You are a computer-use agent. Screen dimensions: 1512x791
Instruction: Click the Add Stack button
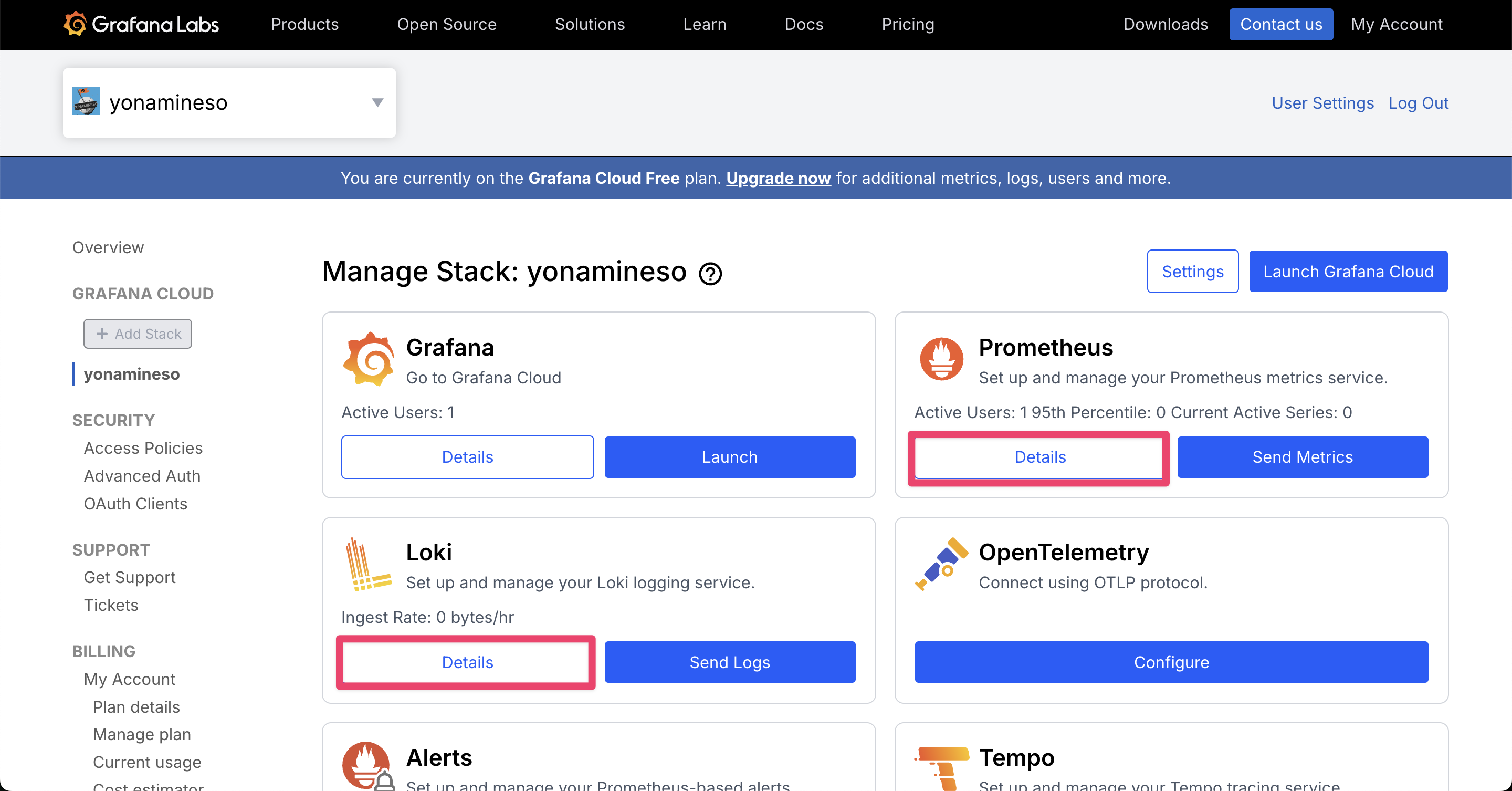pyautogui.click(x=138, y=334)
